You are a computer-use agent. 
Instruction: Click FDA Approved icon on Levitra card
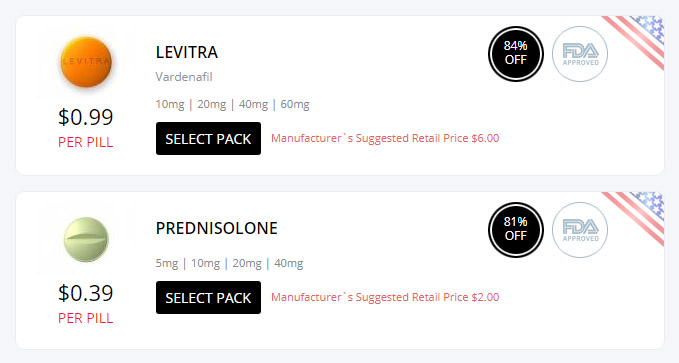(580, 54)
